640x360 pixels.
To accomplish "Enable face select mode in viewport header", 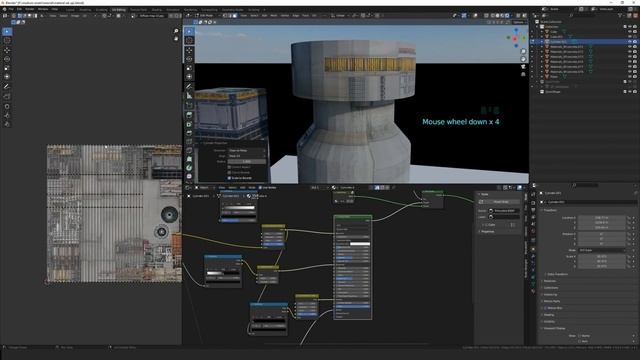I will pyautogui.click(x=235, y=16).
